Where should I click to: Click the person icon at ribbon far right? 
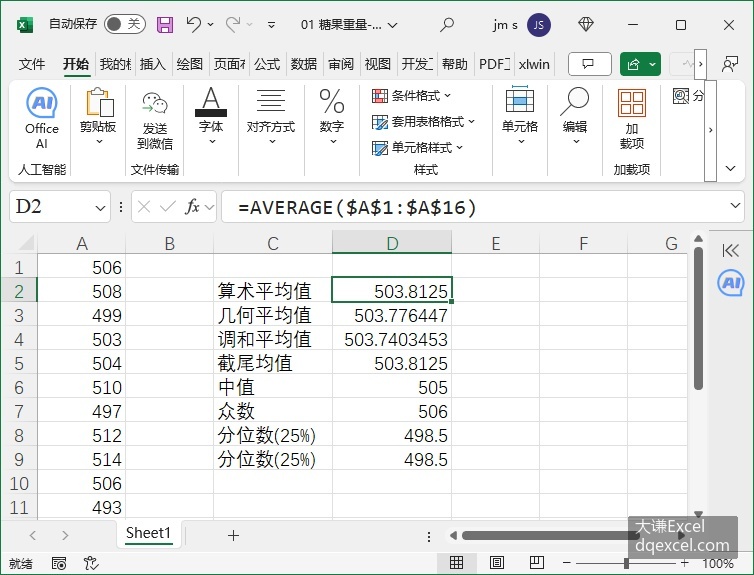click(x=729, y=64)
